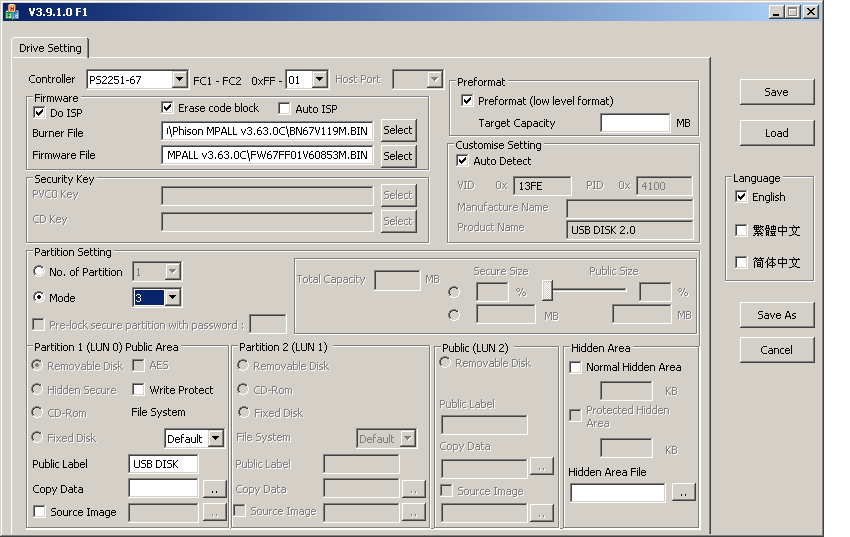The width and height of the screenshot is (850, 537).
Task: Open Partition 1 File System Default dropdown
Action: [x=216, y=438]
